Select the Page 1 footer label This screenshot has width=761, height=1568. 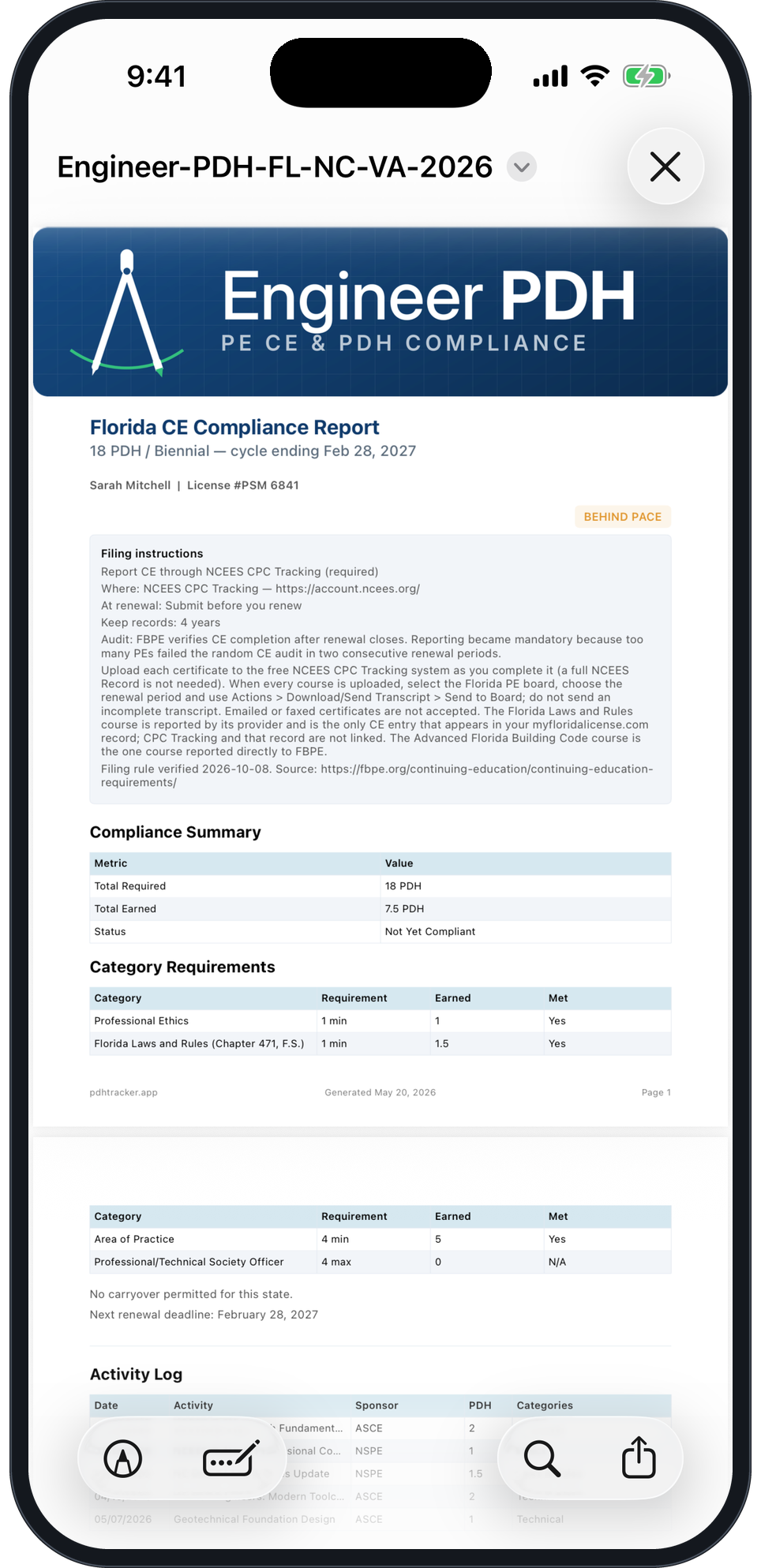click(x=656, y=1093)
